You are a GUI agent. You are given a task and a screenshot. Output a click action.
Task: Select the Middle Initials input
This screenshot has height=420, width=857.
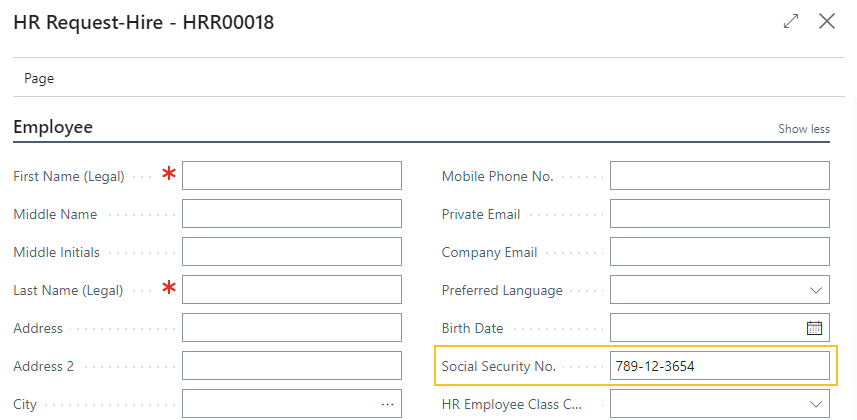click(x=291, y=252)
